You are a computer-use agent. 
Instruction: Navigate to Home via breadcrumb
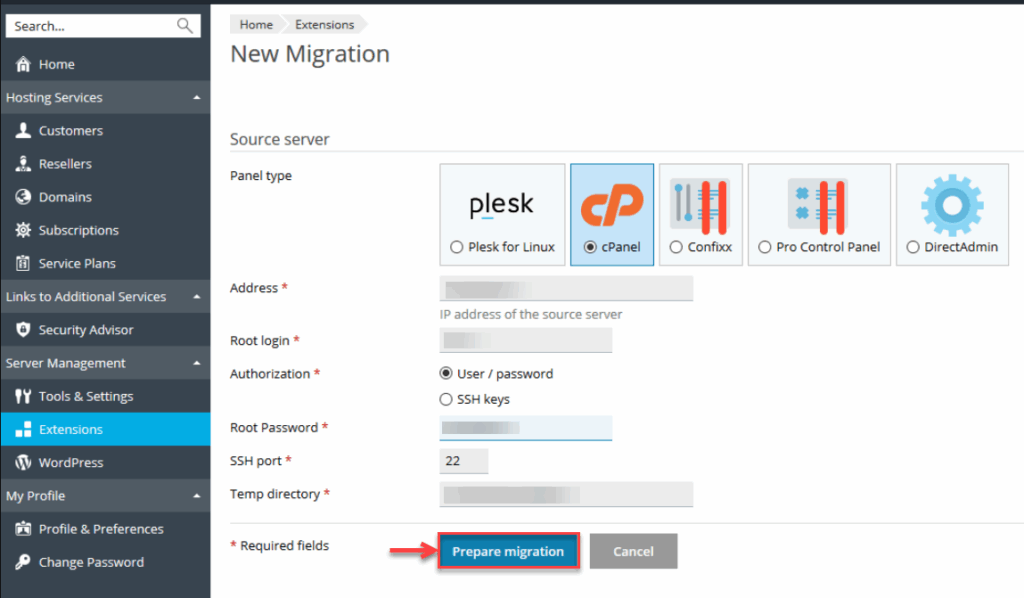[x=255, y=24]
